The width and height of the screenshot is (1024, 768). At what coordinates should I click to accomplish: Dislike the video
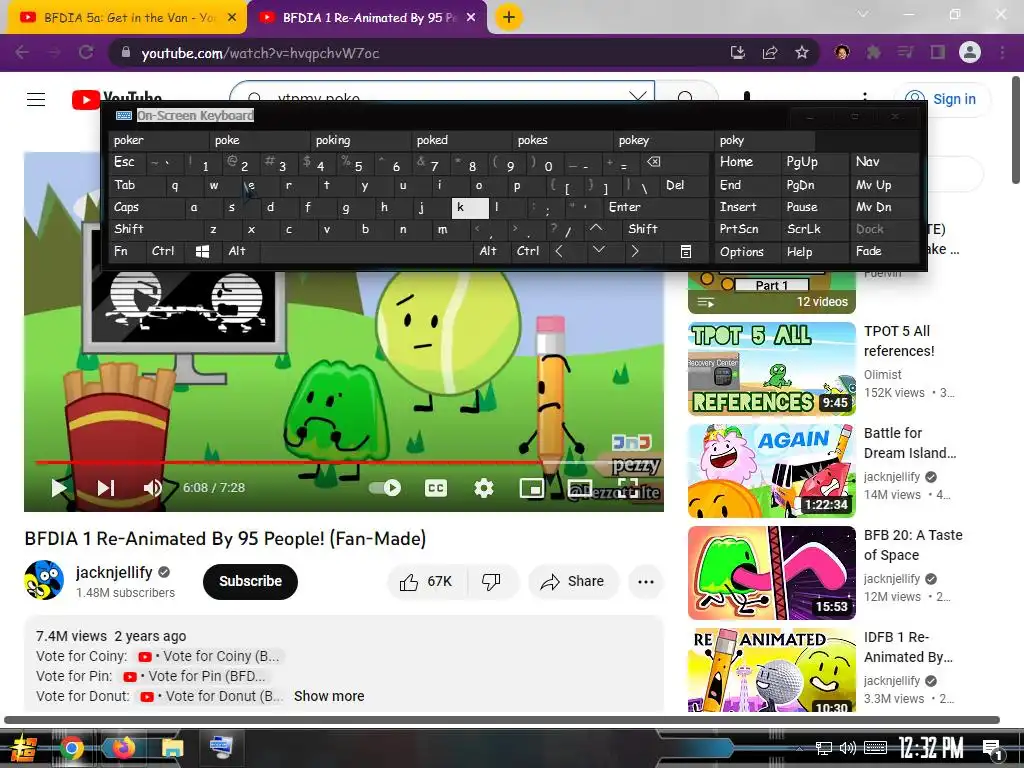[491, 581]
